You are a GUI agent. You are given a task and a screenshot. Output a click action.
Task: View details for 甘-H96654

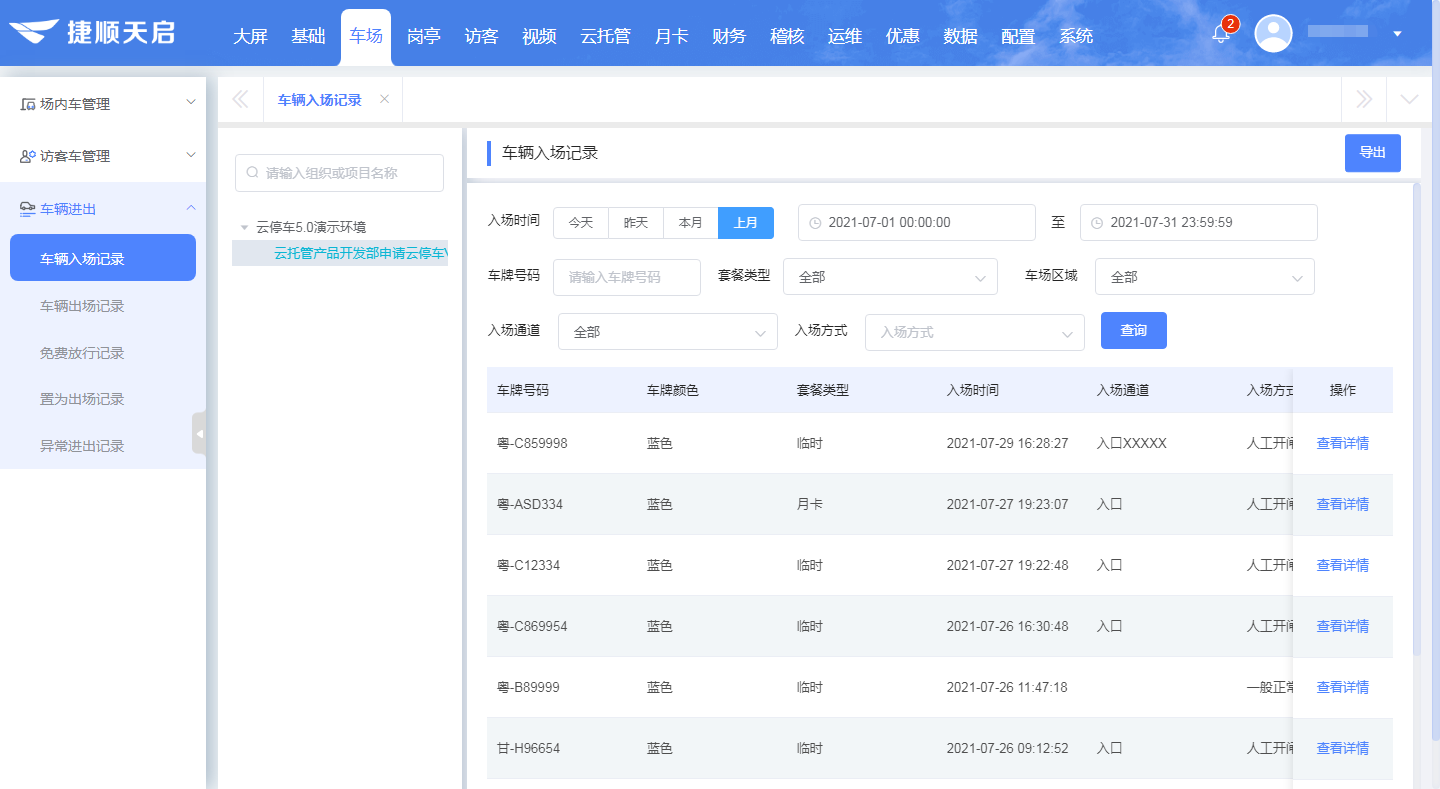(1343, 748)
